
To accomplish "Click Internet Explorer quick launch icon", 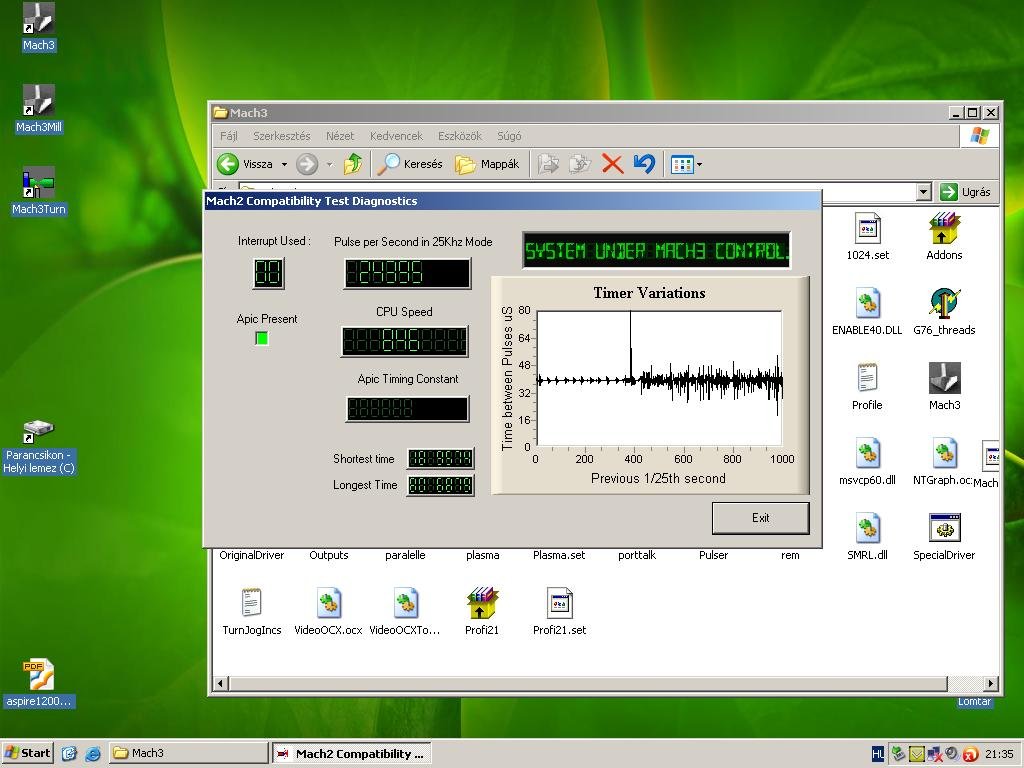I will point(93,753).
